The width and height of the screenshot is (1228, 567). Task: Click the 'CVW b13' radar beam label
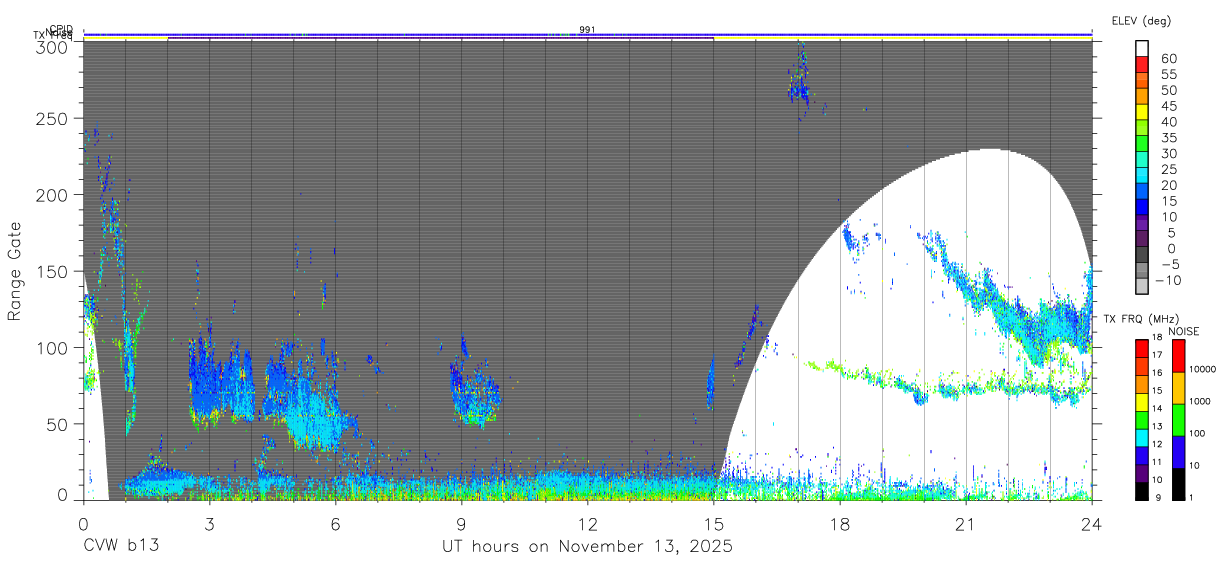pyautogui.click(x=120, y=546)
